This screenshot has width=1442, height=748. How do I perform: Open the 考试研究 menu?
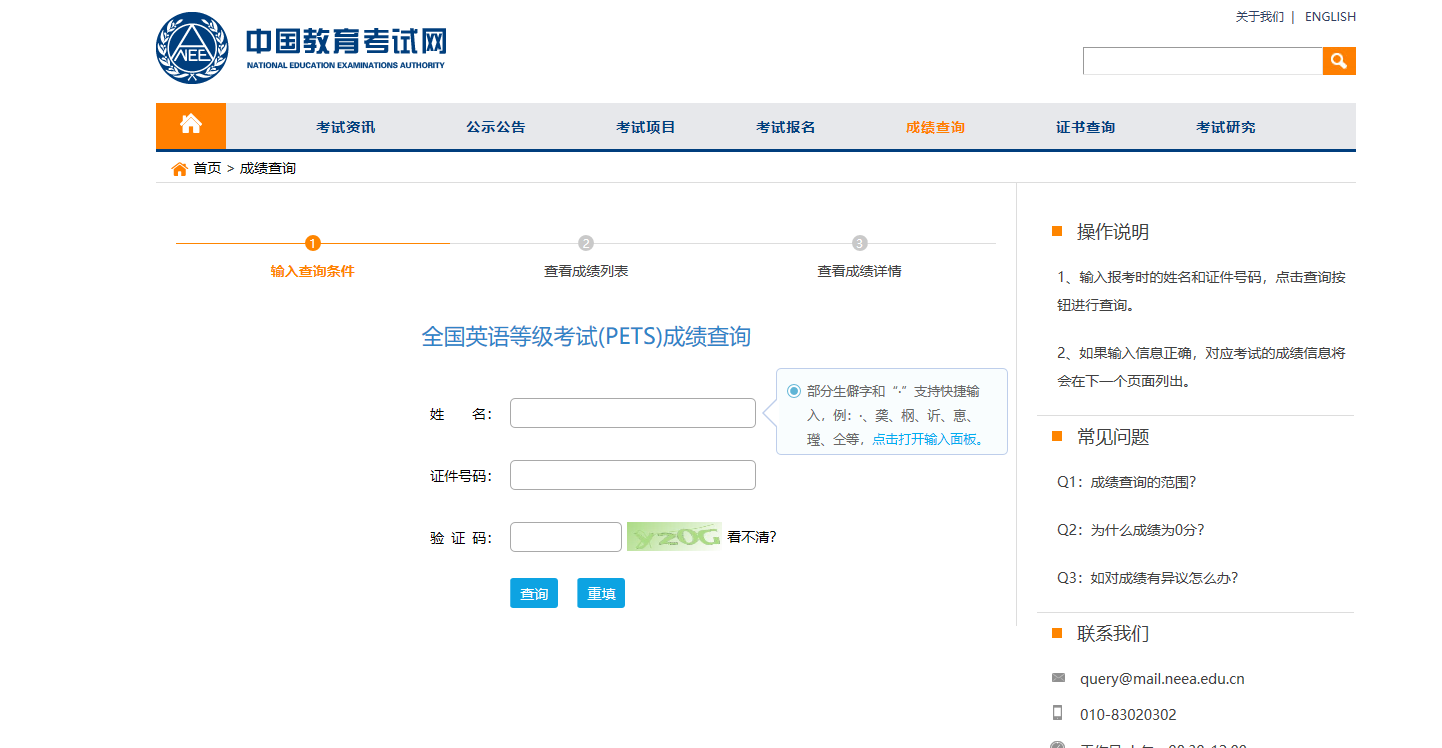(x=1226, y=127)
